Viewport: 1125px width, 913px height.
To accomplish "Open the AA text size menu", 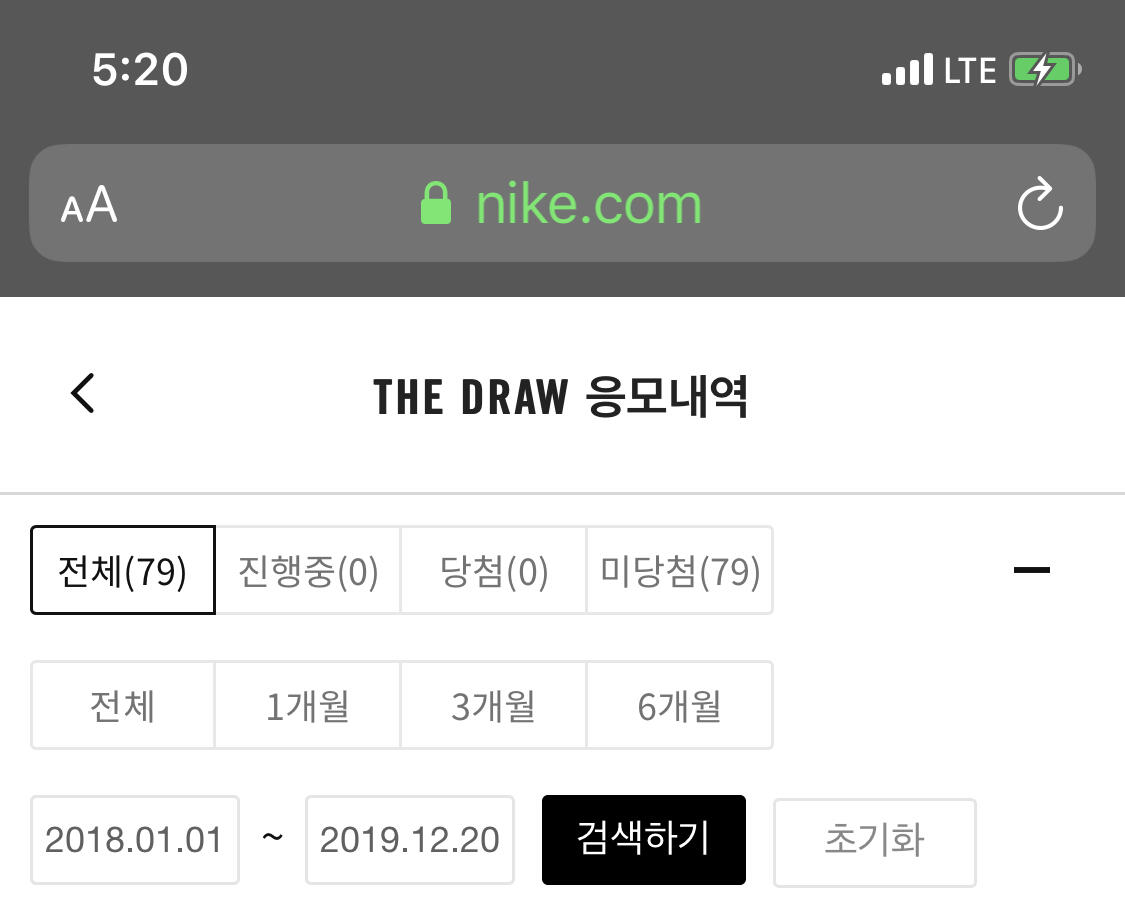I will (89, 205).
